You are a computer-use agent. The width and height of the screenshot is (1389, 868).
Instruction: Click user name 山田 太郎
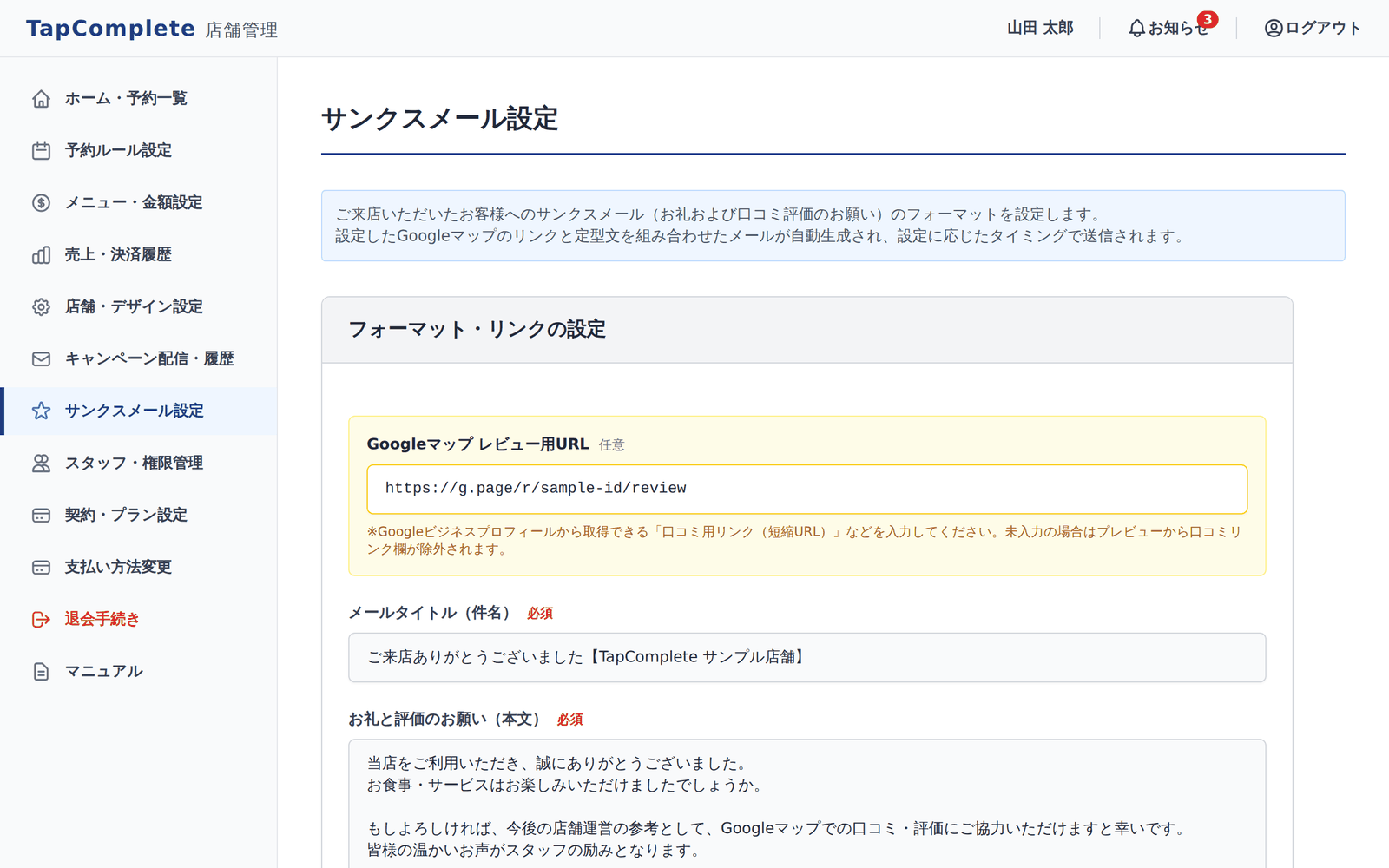1040,29
